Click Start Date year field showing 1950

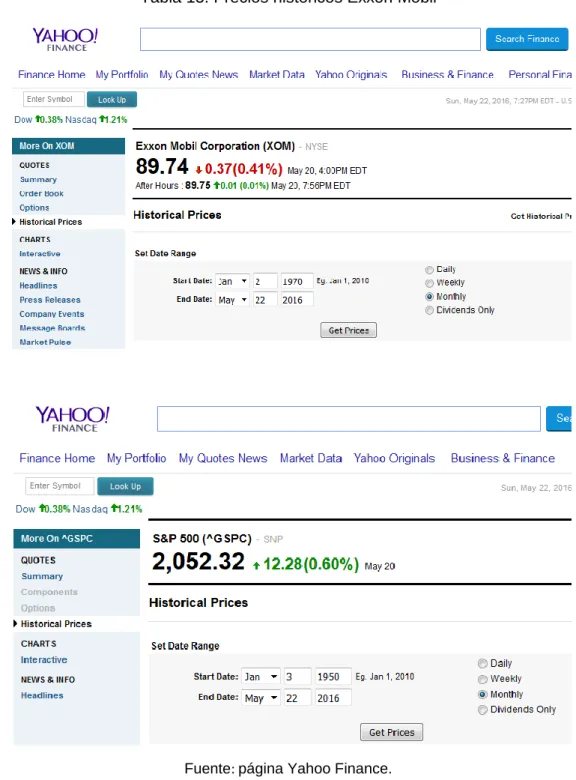tap(334, 677)
